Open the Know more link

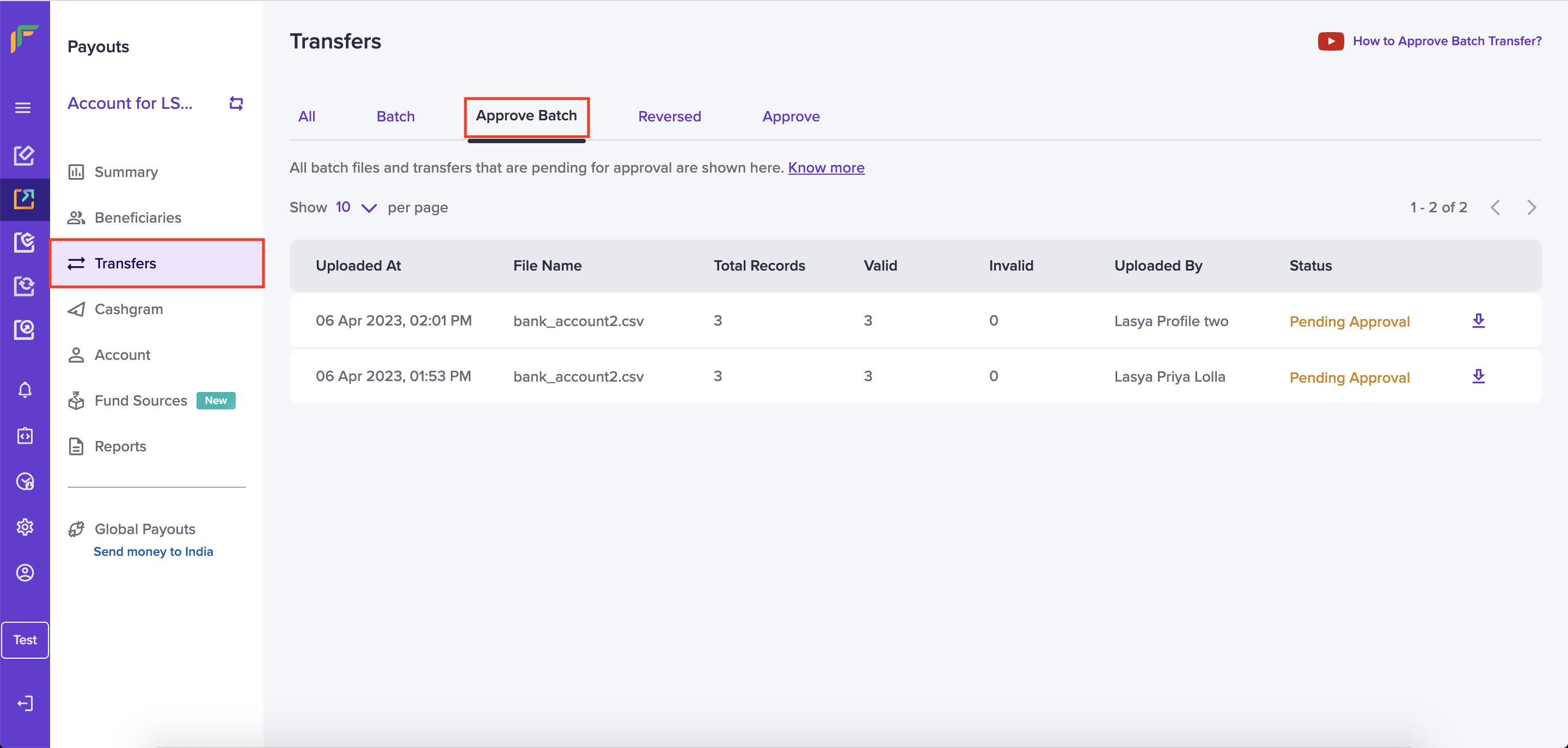coord(825,168)
